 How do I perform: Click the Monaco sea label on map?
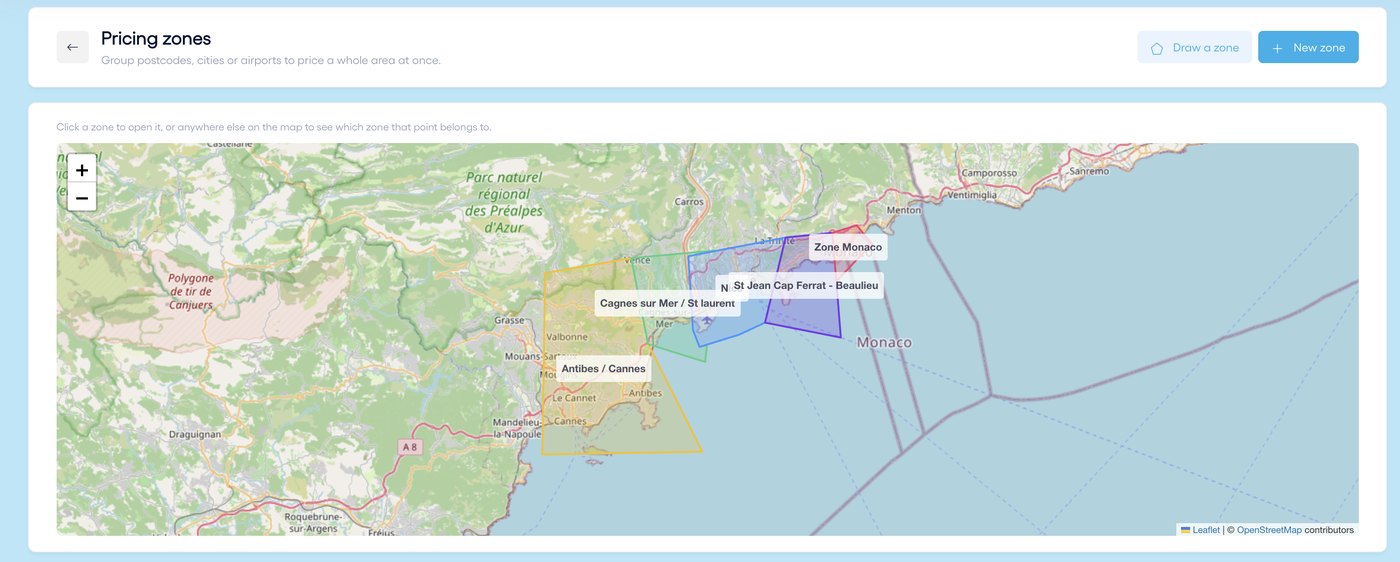pyautogui.click(x=884, y=342)
